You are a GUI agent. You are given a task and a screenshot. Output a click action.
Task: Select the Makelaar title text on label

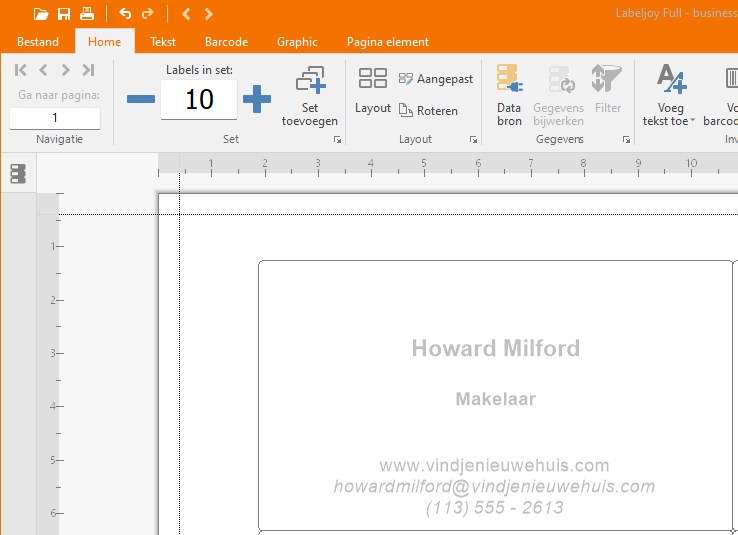[496, 399]
